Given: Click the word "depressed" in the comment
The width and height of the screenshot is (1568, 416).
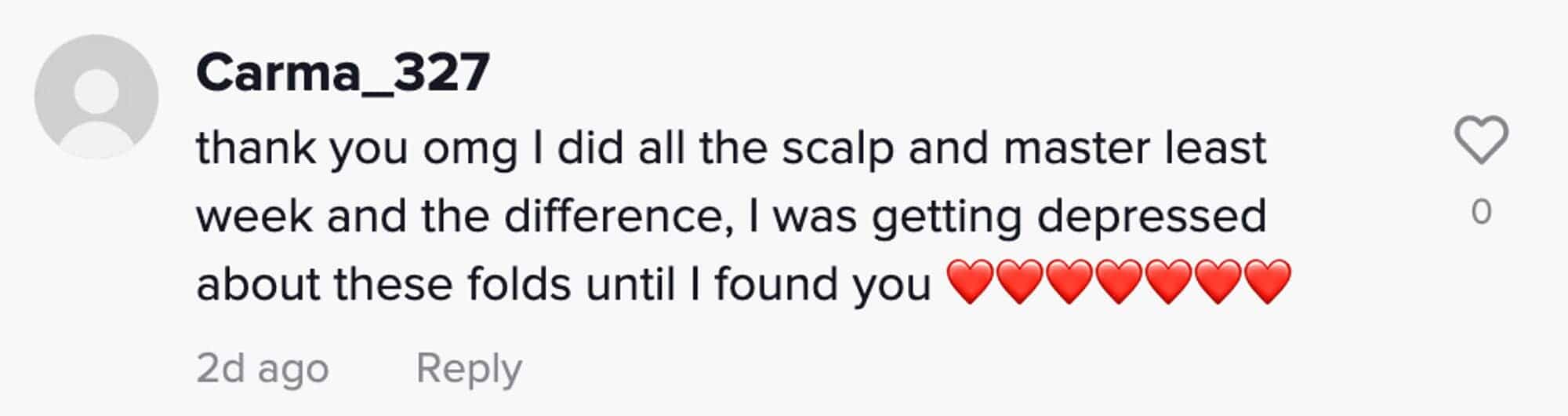Looking at the screenshot, I should [1152, 217].
